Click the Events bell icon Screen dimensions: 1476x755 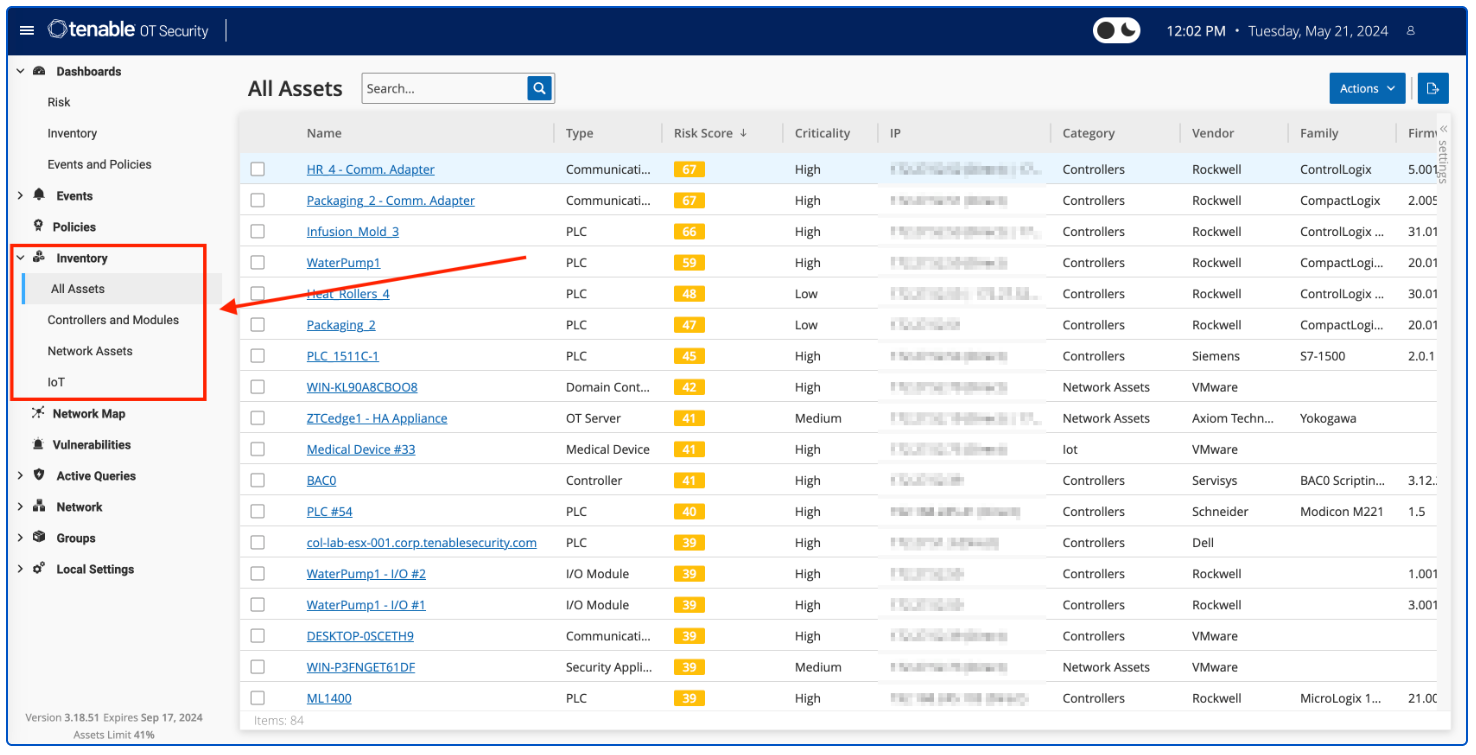[x=39, y=195]
